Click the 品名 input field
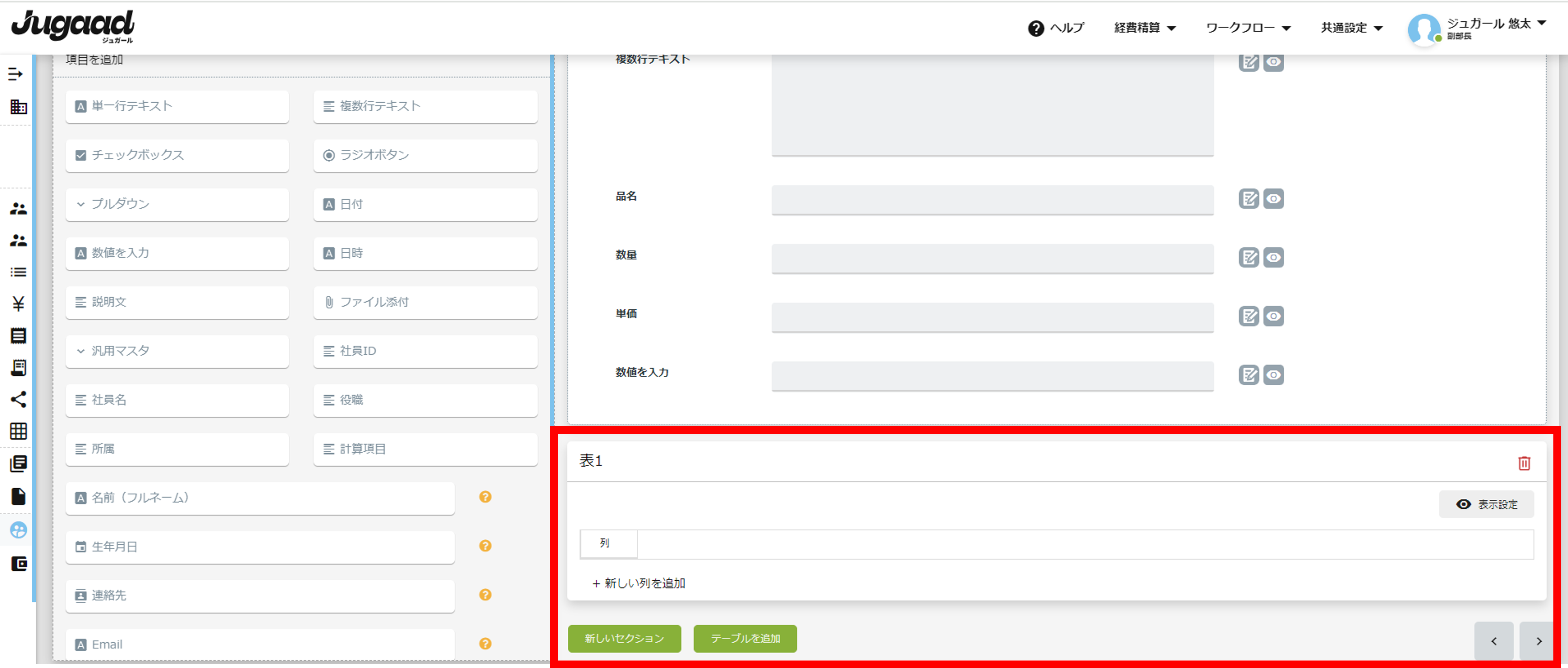Viewport: 1568px width, 668px height. pyautogui.click(x=992, y=200)
